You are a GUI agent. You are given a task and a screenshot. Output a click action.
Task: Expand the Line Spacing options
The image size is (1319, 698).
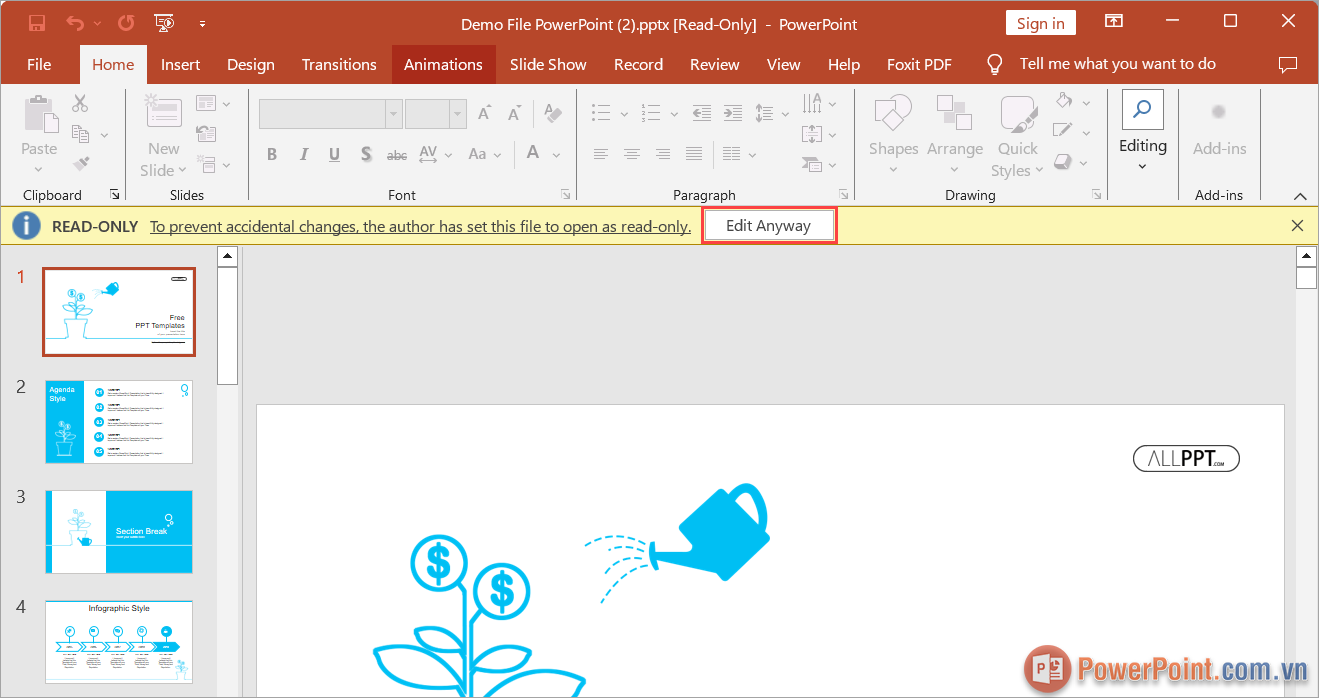785,113
